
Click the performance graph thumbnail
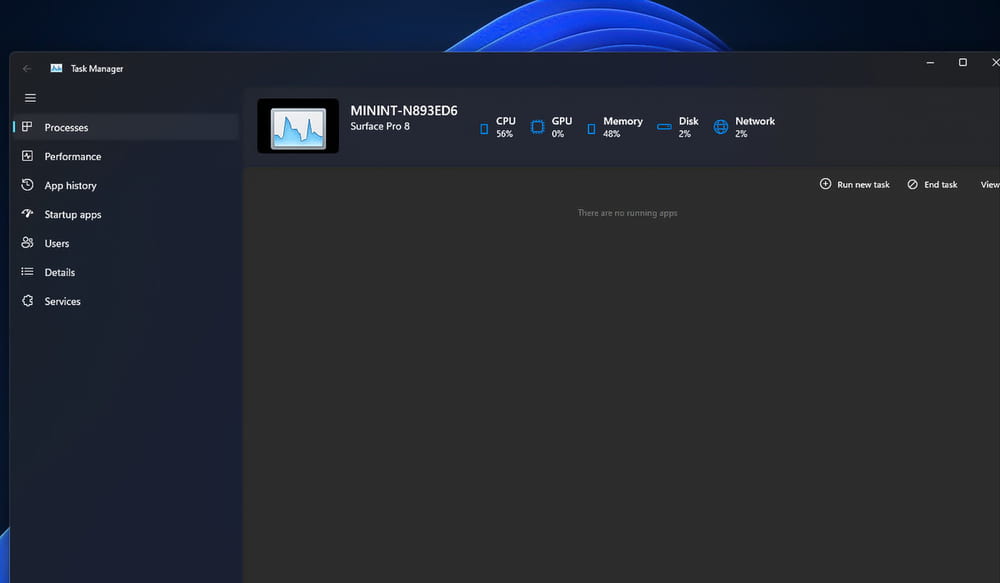(298, 126)
